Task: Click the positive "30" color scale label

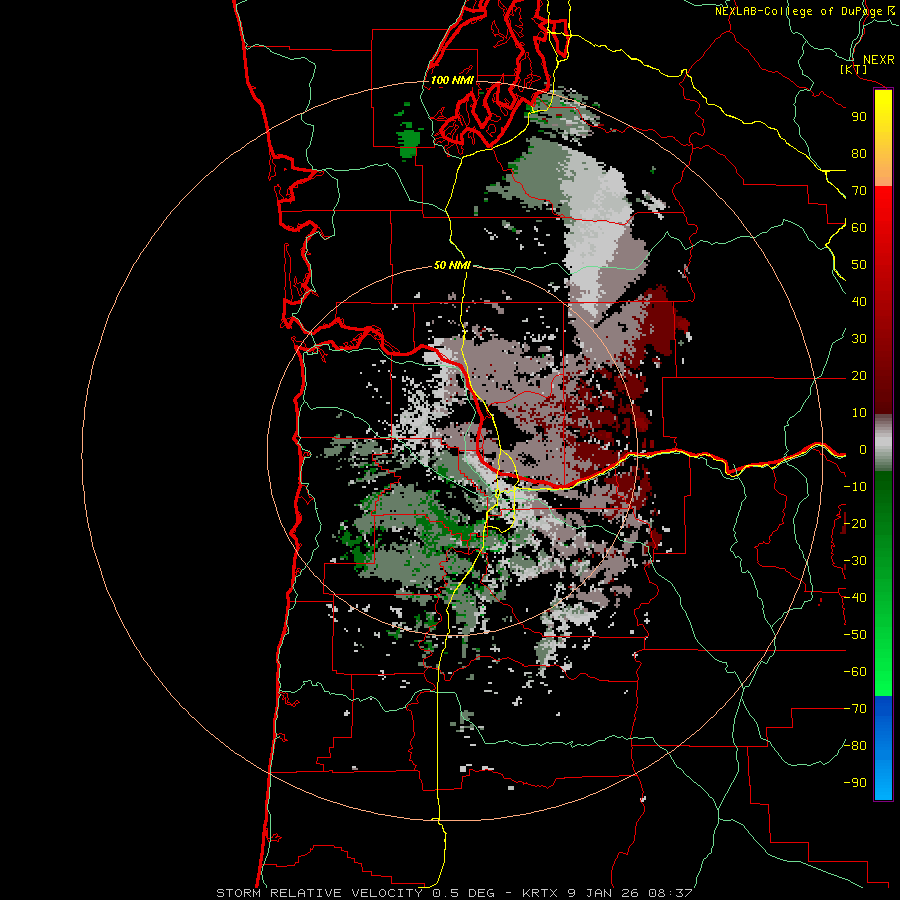Action: coord(859,339)
